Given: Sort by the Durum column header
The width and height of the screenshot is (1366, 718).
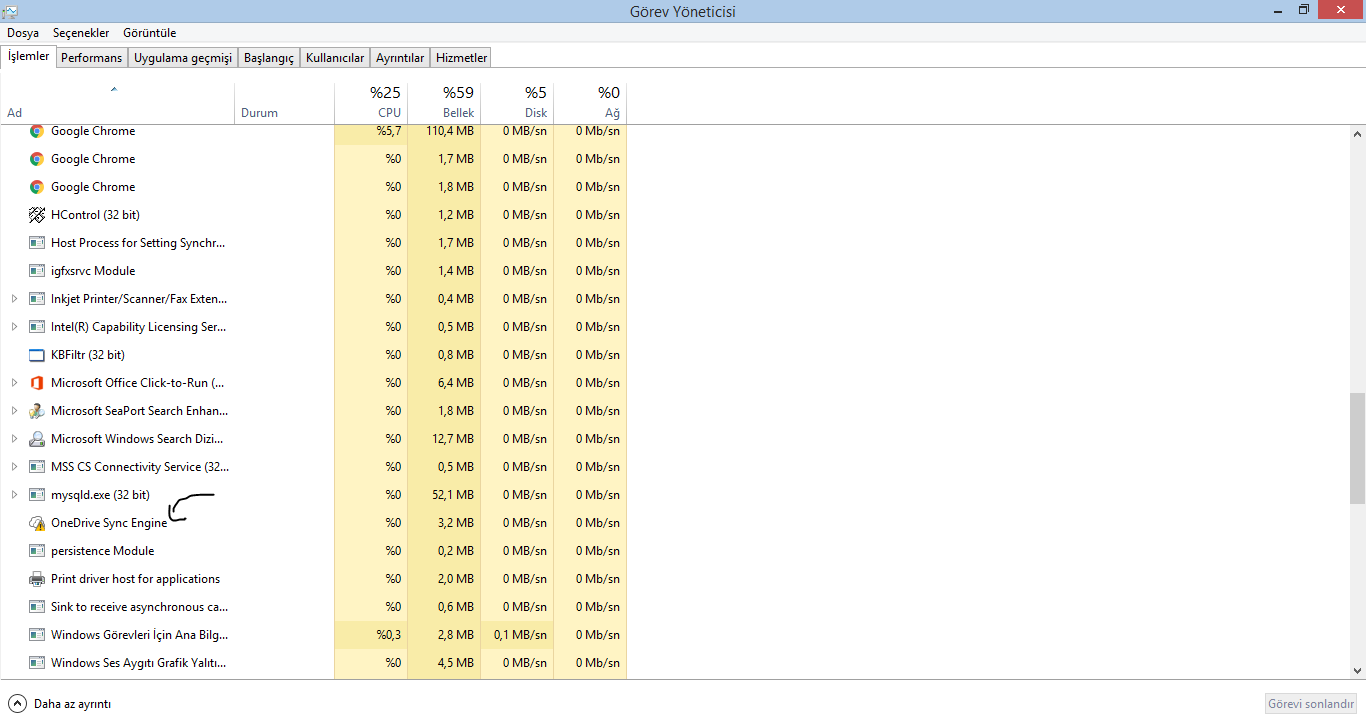Looking at the screenshot, I should pos(284,102).
